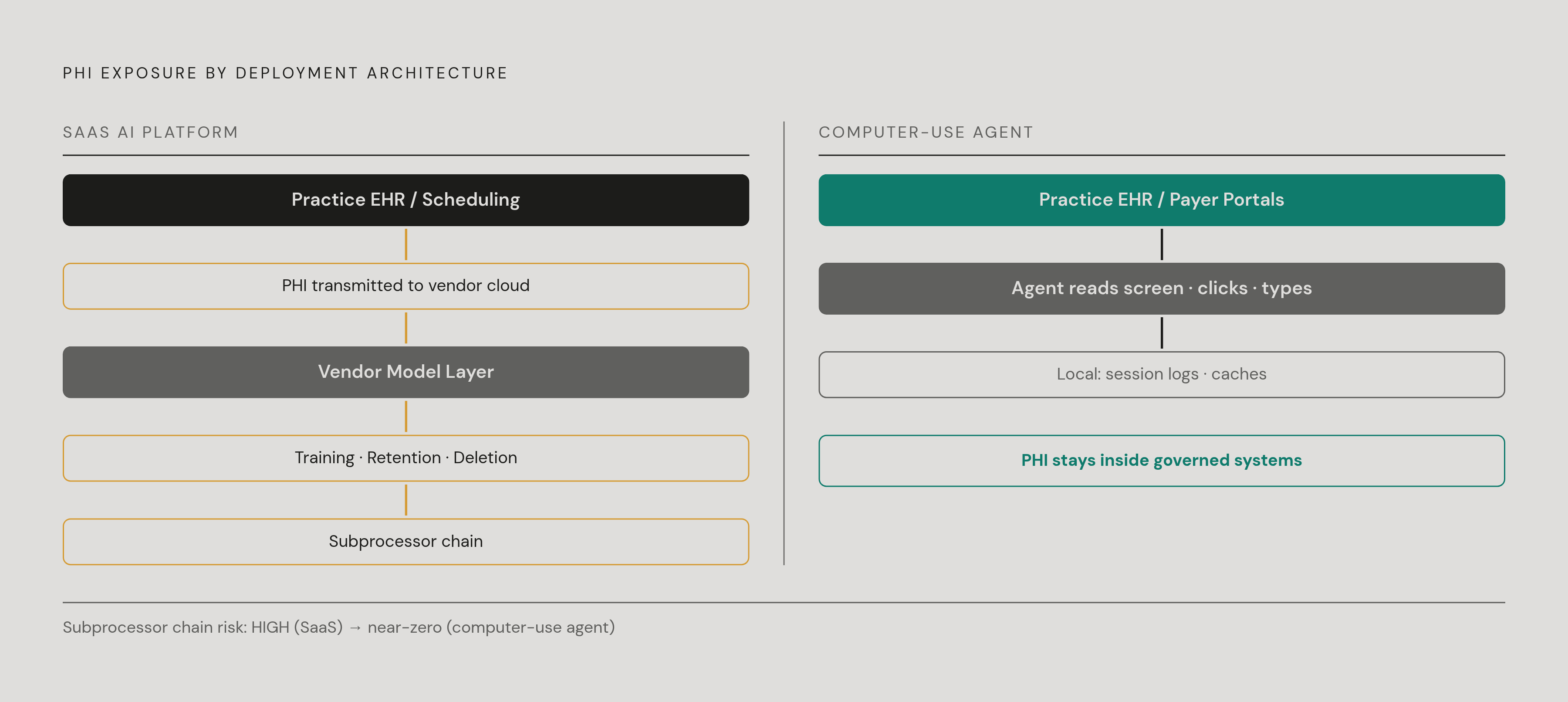The height and width of the screenshot is (702, 1568).
Task: Click the green 'Practice EHR / Payer Portals' box
Action: (x=1161, y=200)
